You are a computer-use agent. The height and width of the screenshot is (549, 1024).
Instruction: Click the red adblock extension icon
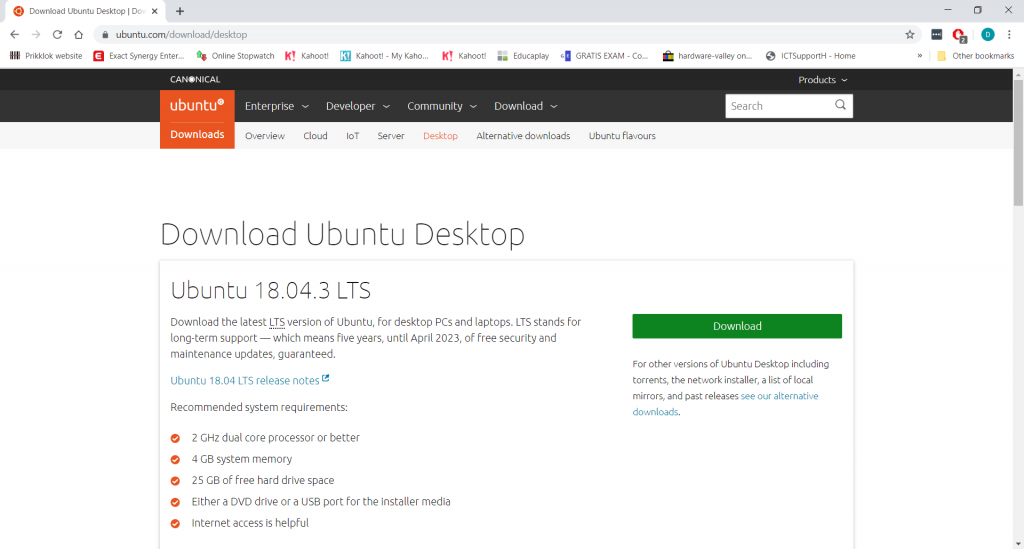(959, 35)
